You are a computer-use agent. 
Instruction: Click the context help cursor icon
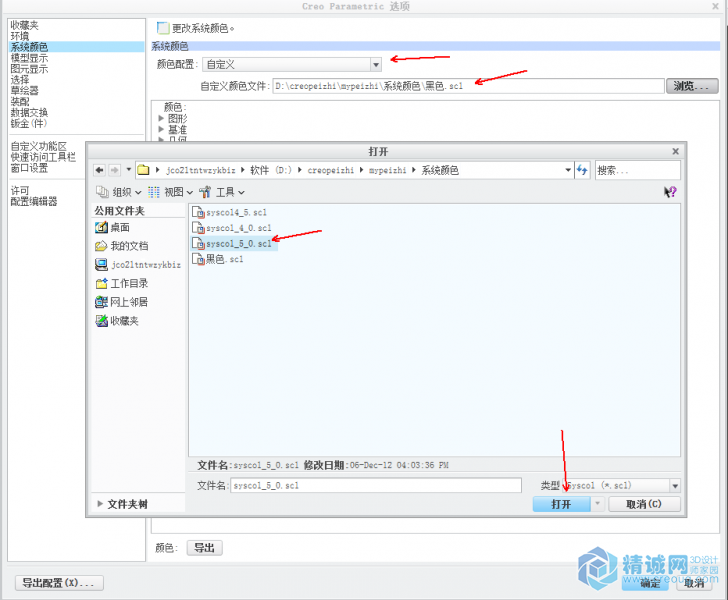click(670, 192)
